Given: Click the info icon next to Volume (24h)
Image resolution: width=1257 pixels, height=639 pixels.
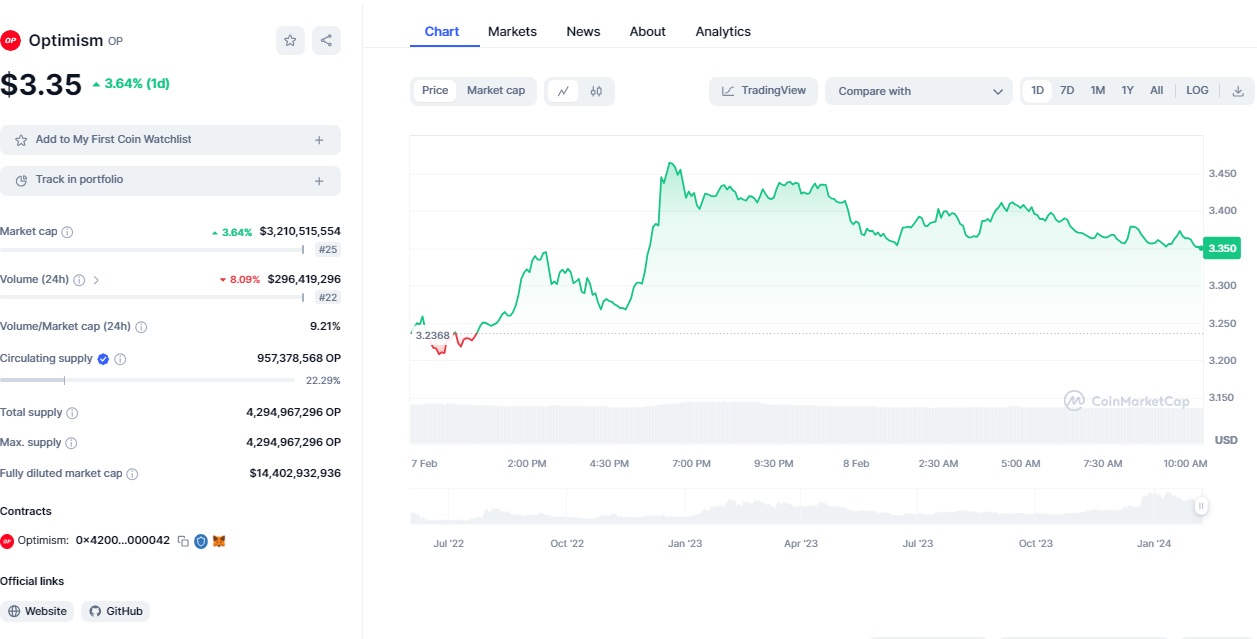Looking at the screenshot, I should coord(79,280).
